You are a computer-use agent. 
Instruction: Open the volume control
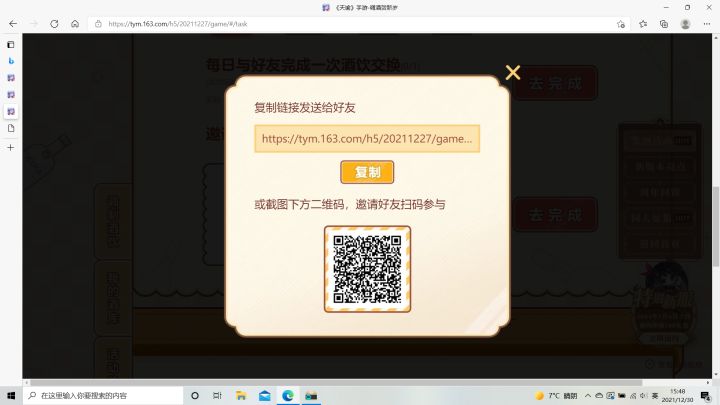[643, 395]
